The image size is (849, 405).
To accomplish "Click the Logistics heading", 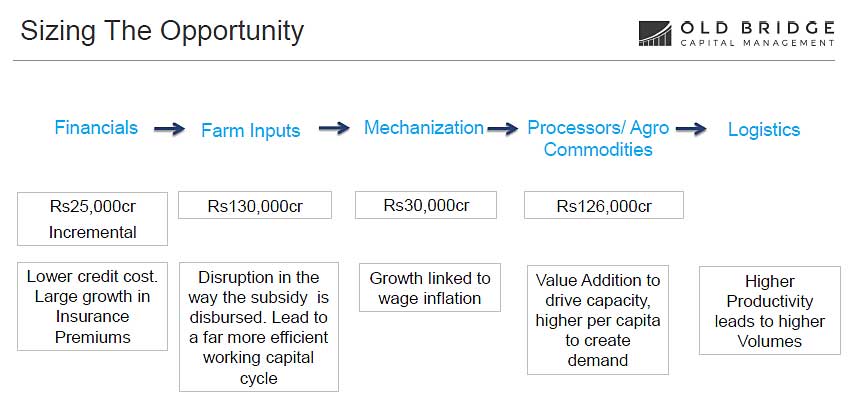I will tap(764, 129).
